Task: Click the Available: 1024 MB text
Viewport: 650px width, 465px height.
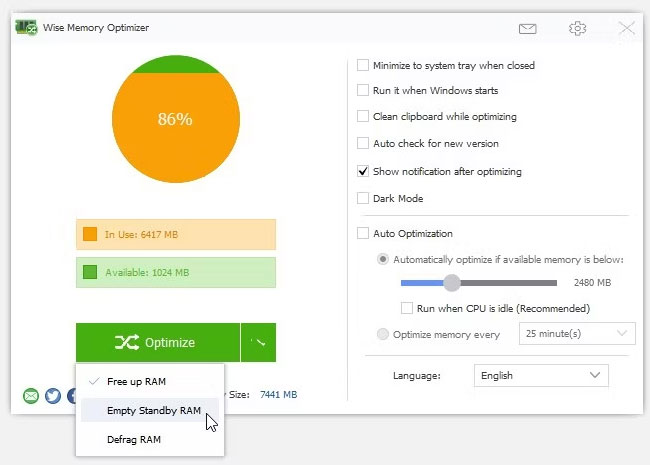Action: pos(147,273)
